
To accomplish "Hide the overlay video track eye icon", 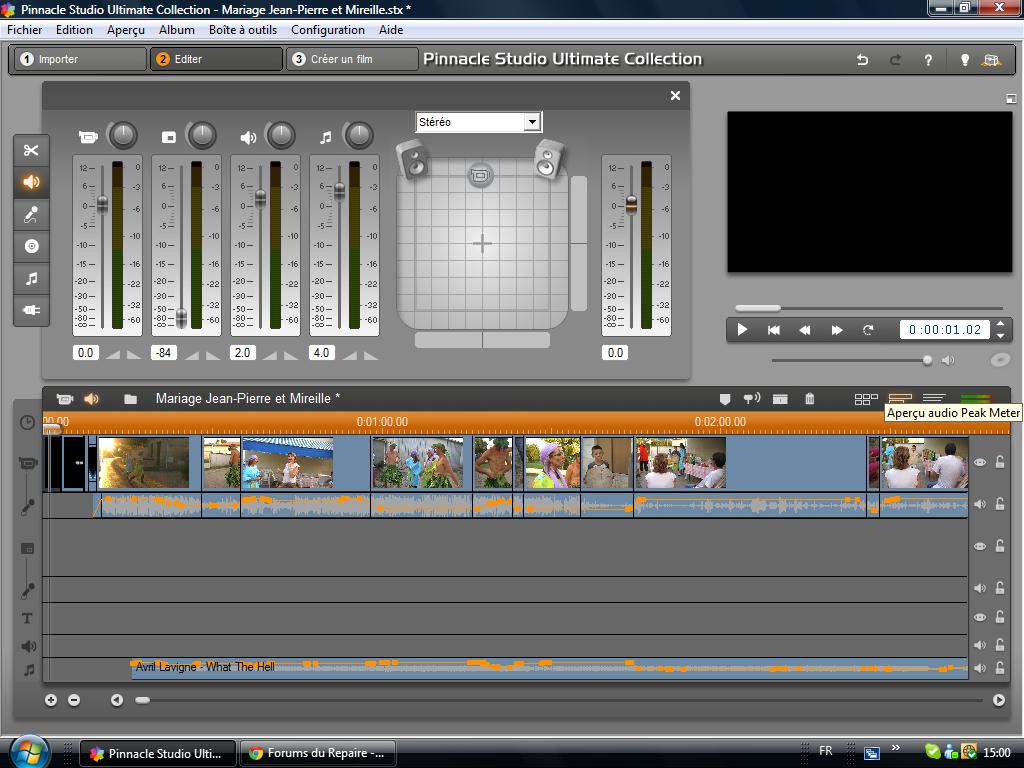I will [980, 546].
